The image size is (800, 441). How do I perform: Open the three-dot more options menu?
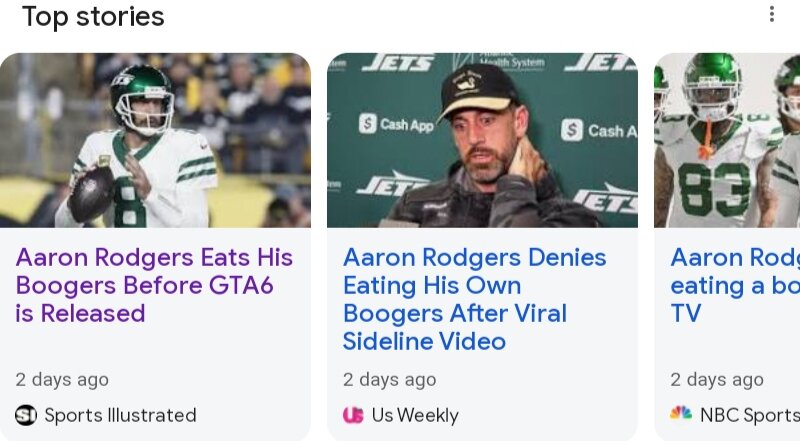click(x=771, y=15)
